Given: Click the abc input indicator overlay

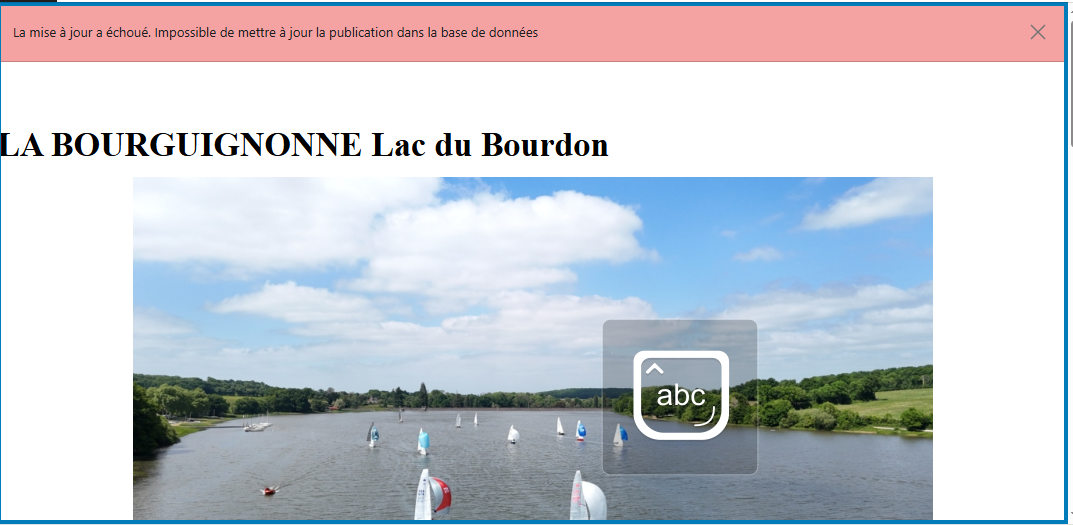Looking at the screenshot, I should (680, 397).
